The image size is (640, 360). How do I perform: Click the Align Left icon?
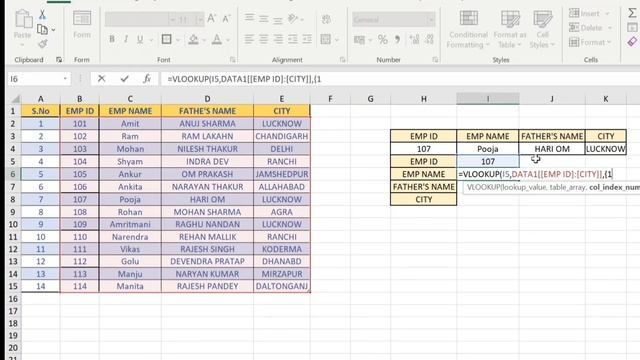[x=249, y=40]
